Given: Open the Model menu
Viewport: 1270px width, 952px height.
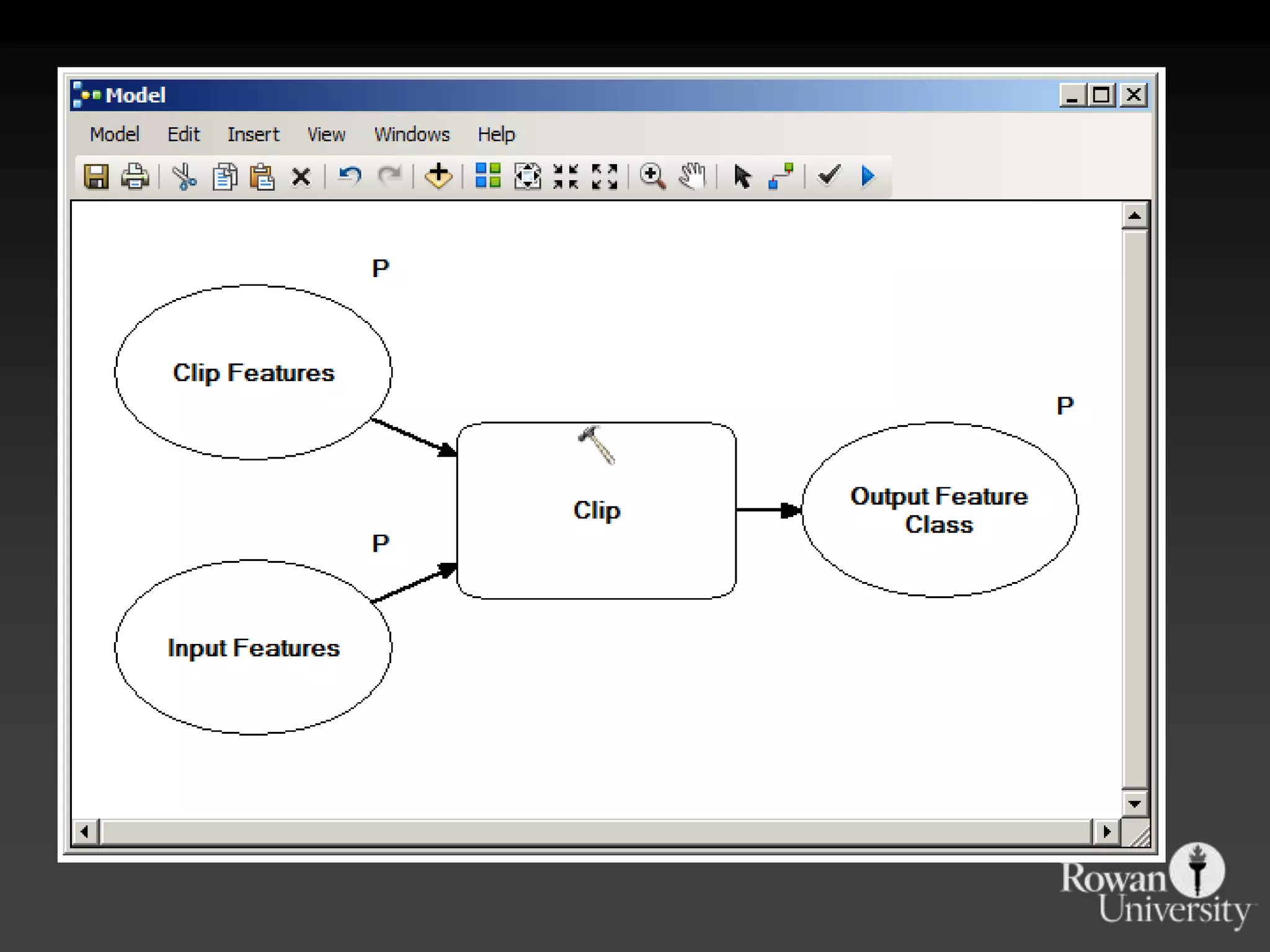Looking at the screenshot, I should (115, 134).
